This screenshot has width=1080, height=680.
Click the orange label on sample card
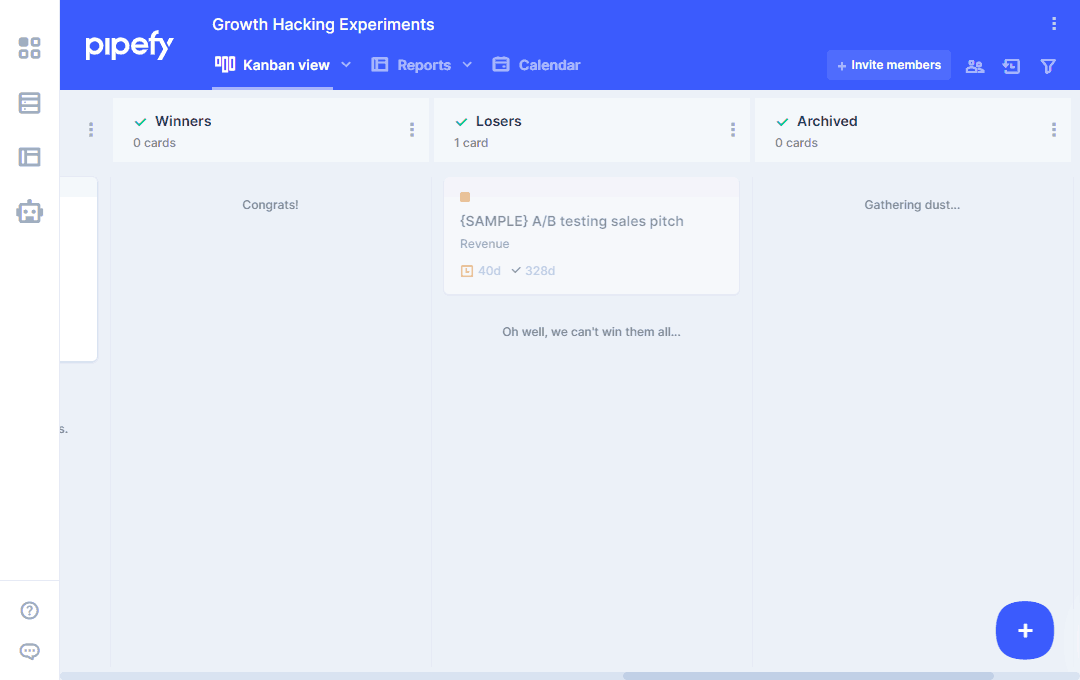click(x=465, y=197)
